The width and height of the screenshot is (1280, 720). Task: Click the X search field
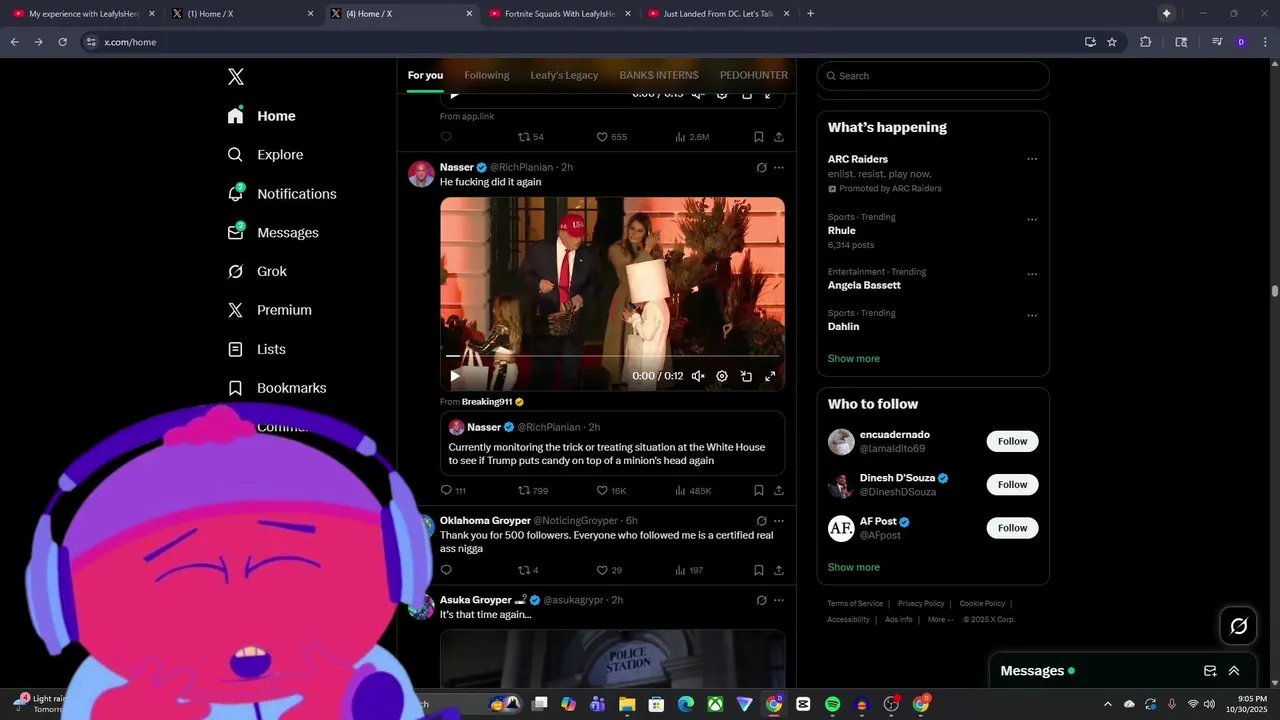point(933,76)
